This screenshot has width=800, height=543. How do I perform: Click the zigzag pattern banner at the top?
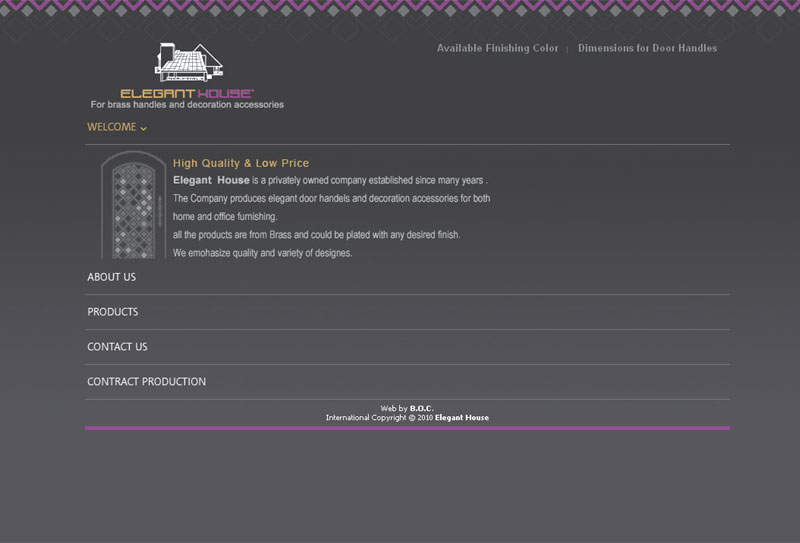(x=400, y=10)
